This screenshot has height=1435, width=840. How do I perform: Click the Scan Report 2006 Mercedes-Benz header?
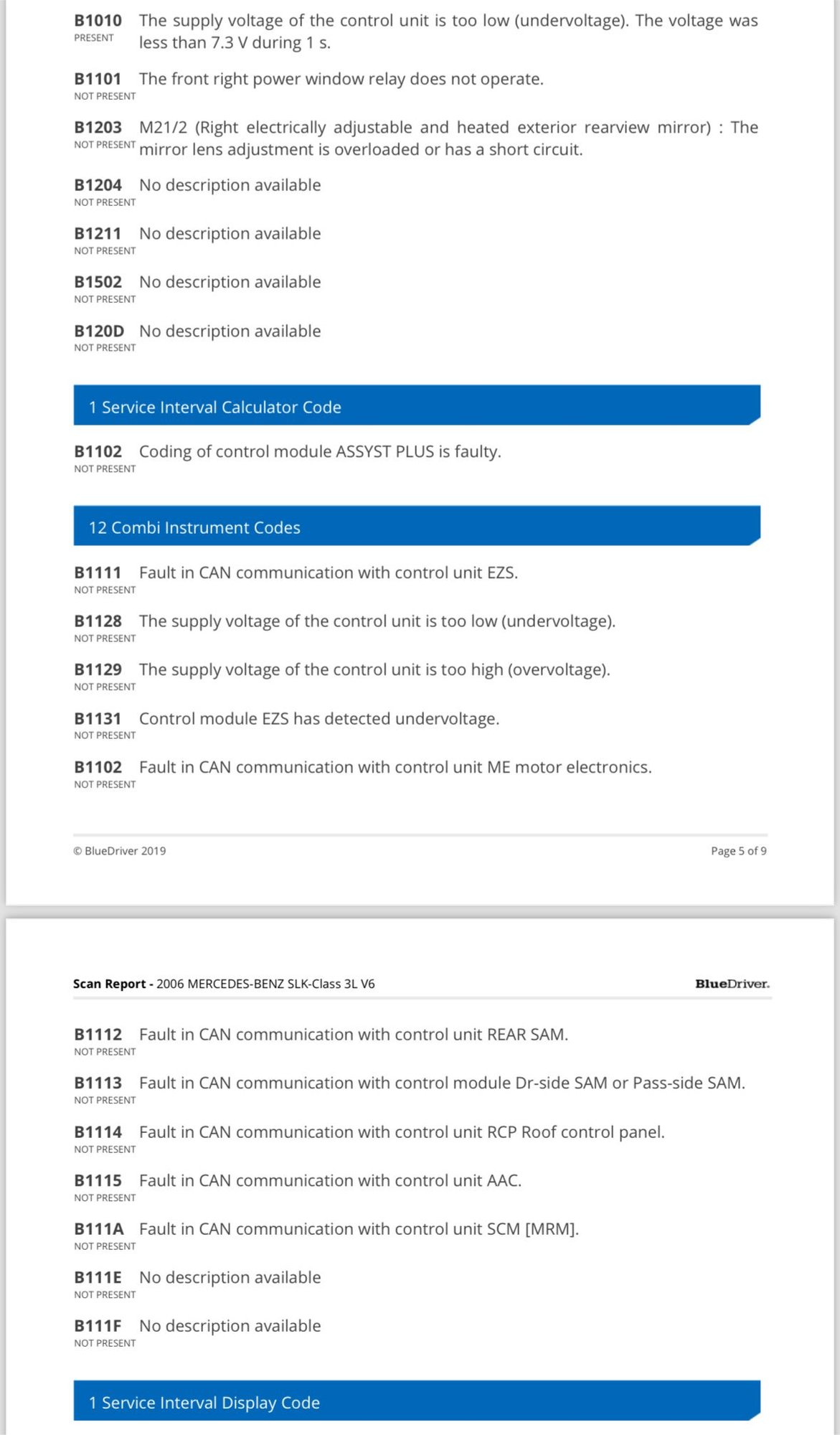(224, 984)
